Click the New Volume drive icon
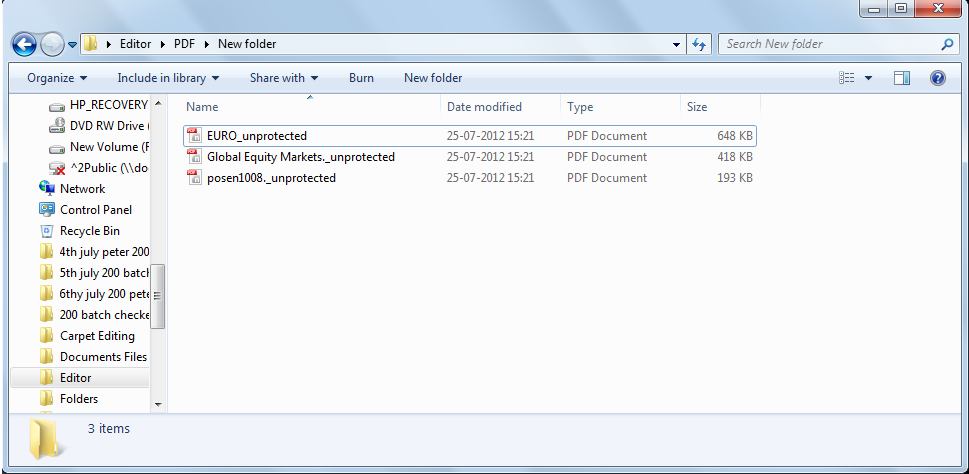This screenshot has width=969, height=474. [x=57, y=148]
